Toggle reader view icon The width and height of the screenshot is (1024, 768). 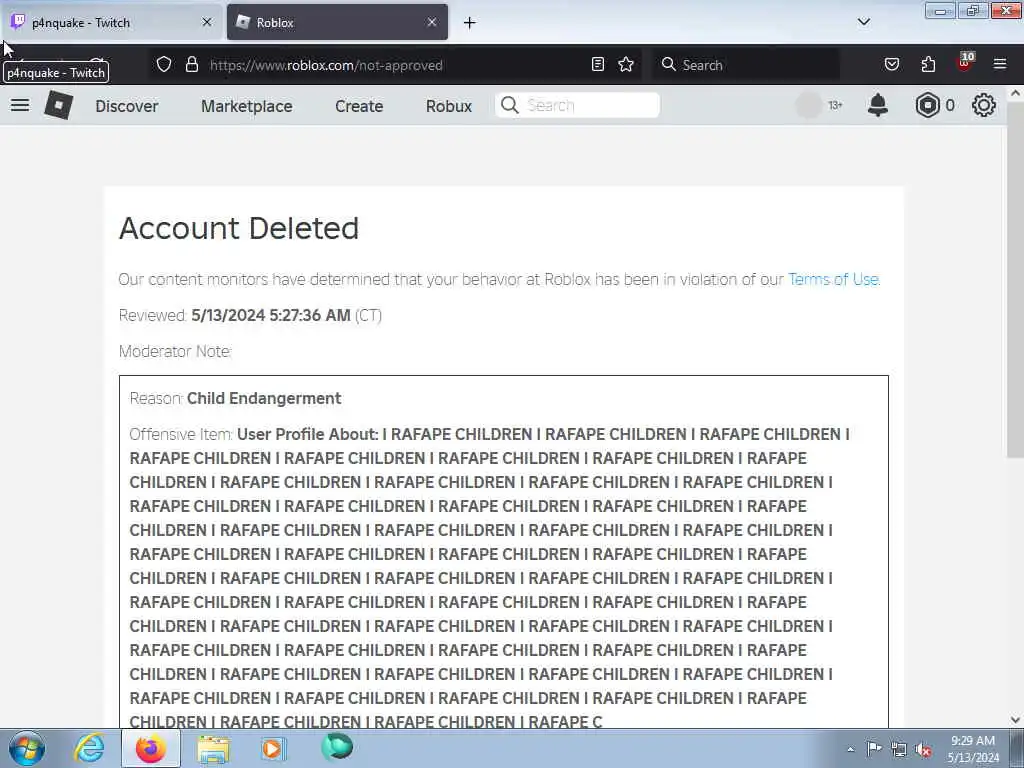(598, 65)
